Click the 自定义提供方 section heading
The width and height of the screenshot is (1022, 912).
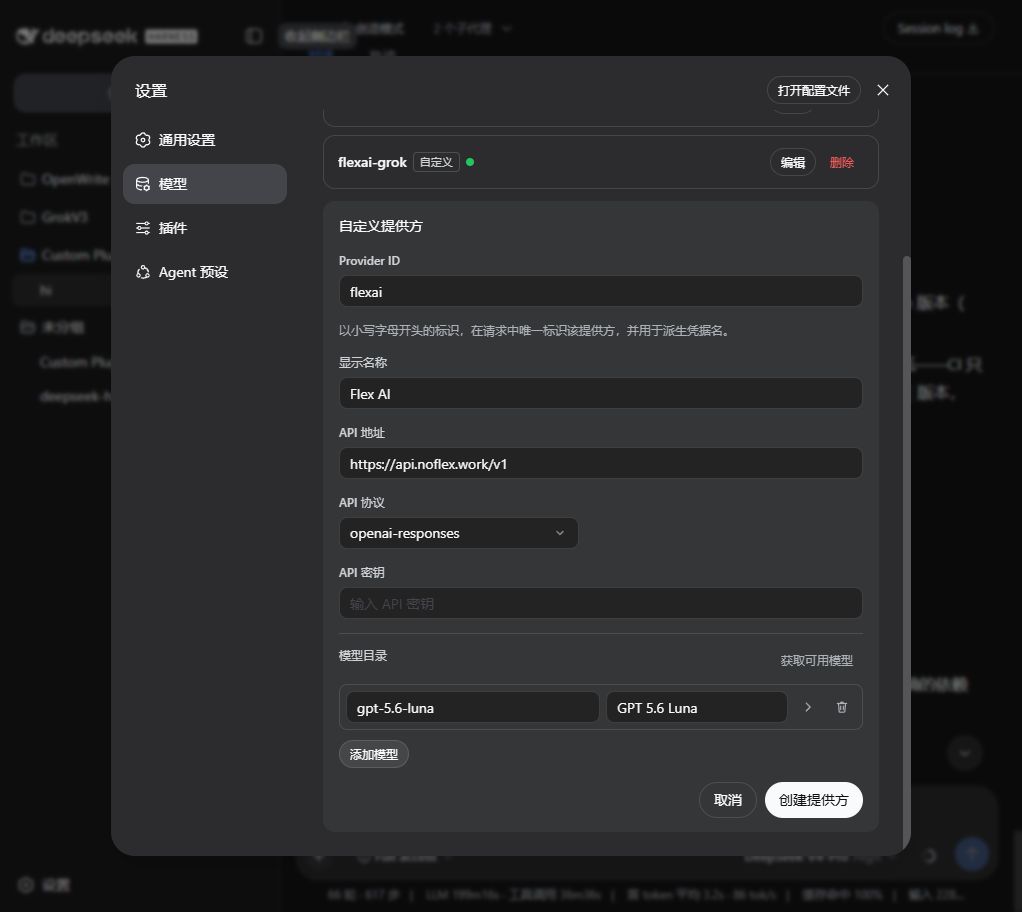(x=381, y=226)
